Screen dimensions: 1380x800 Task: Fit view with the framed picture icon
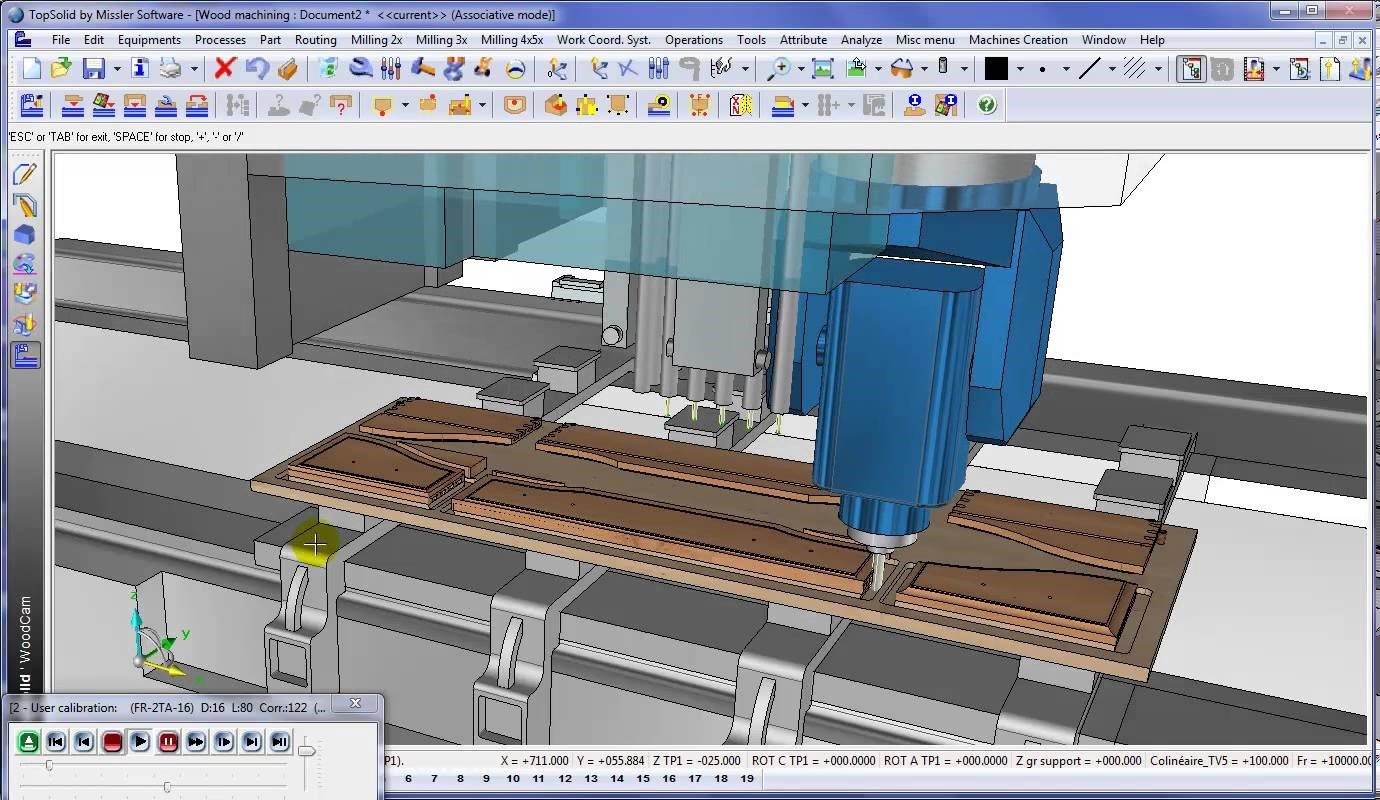pos(823,69)
